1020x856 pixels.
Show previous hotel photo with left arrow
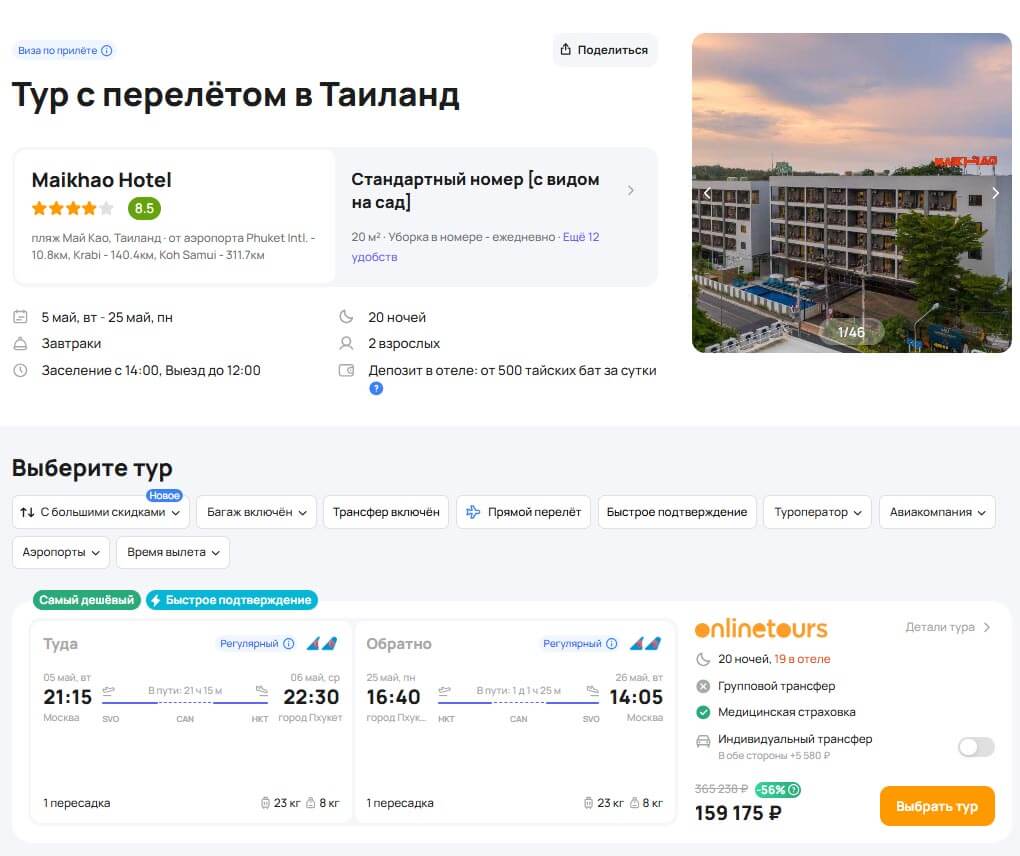point(707,193)
